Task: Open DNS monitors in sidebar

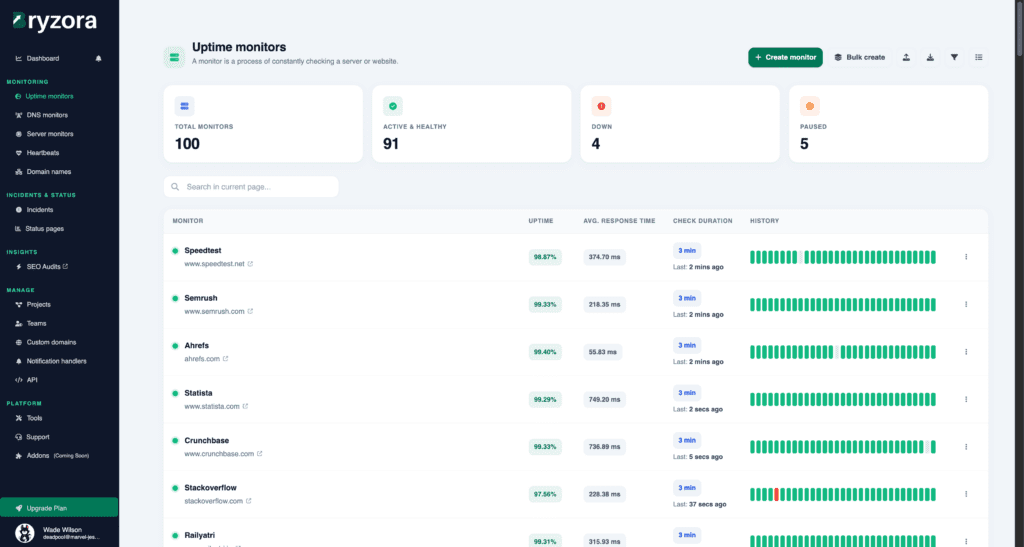Action: 47,115
